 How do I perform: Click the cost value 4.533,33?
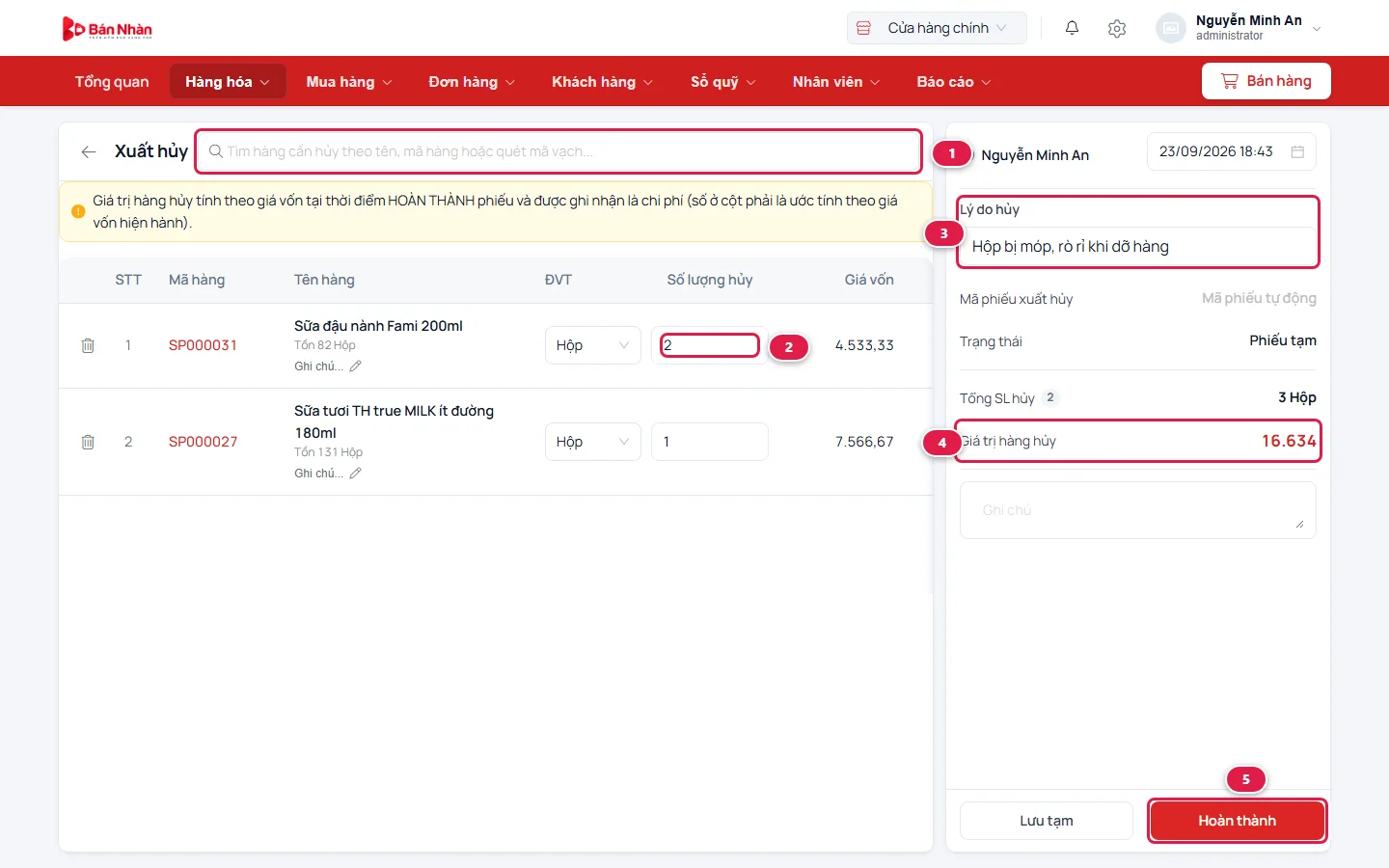pos(864,345)
